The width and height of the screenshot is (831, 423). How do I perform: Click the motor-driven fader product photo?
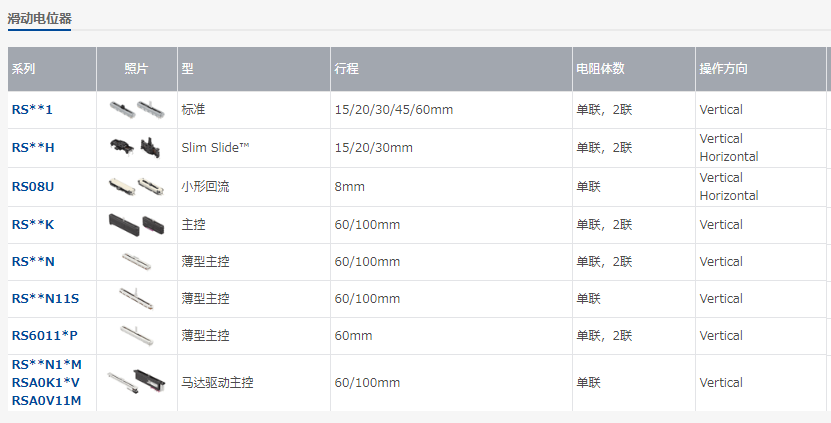tap(136, 381)
